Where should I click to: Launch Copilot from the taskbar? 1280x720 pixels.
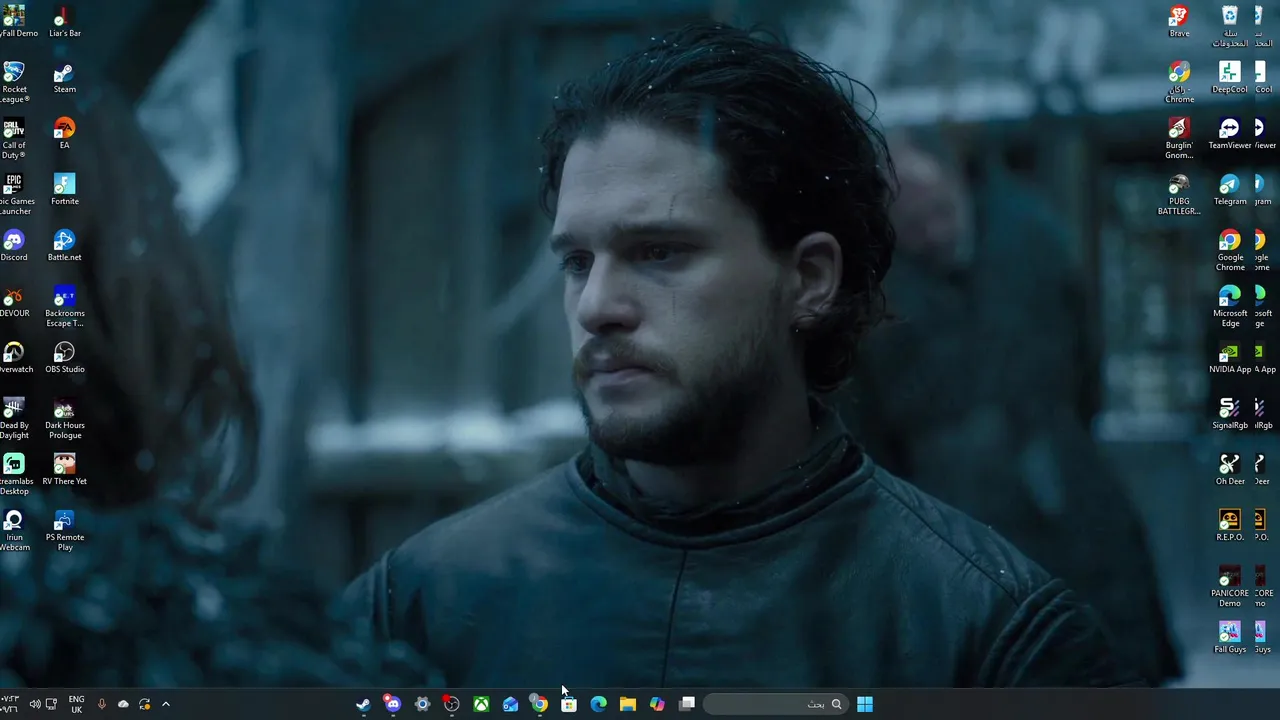657,704
